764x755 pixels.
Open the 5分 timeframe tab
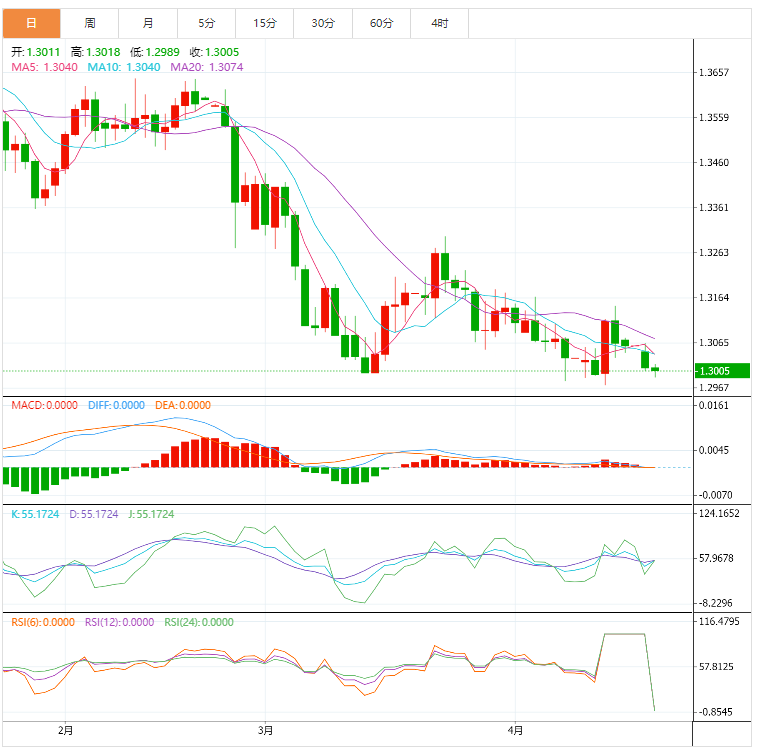[x=207, y=23]
